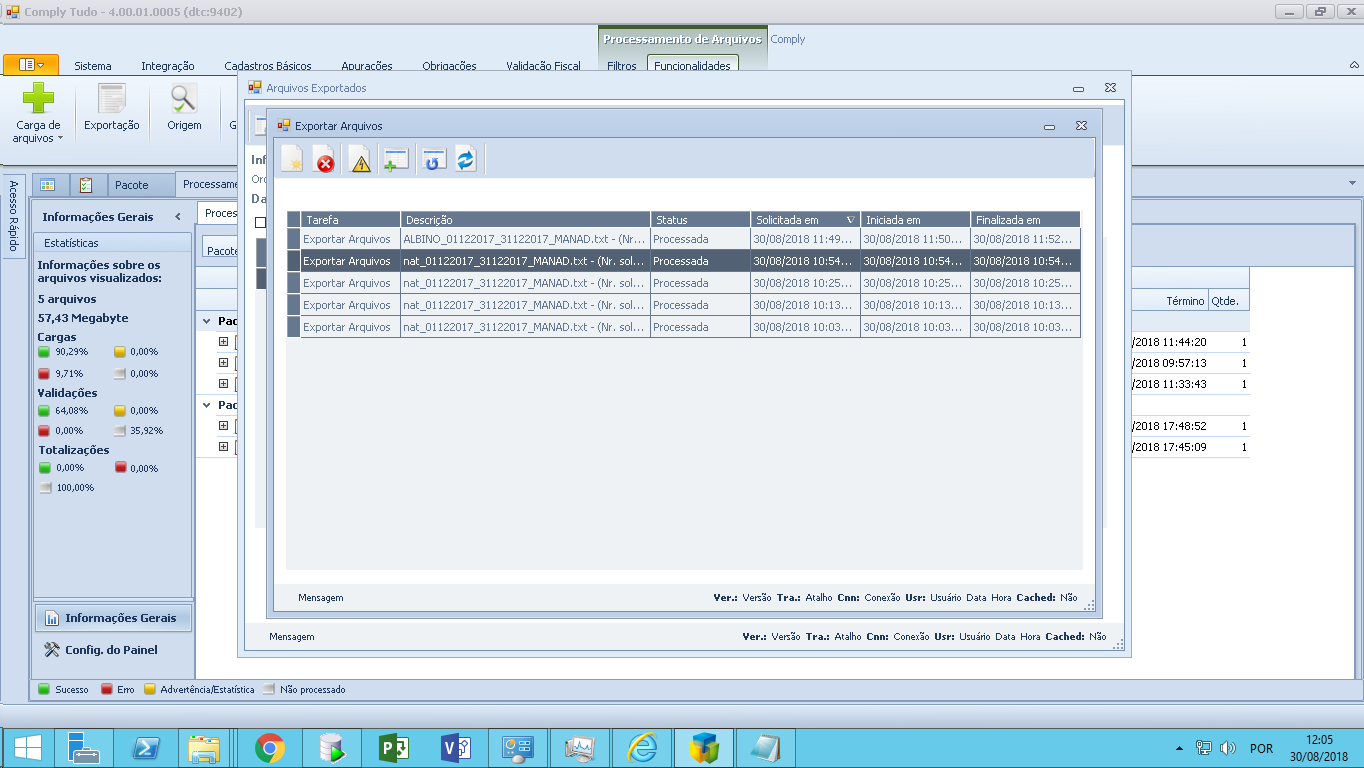Open the Apurações menu

366,66
